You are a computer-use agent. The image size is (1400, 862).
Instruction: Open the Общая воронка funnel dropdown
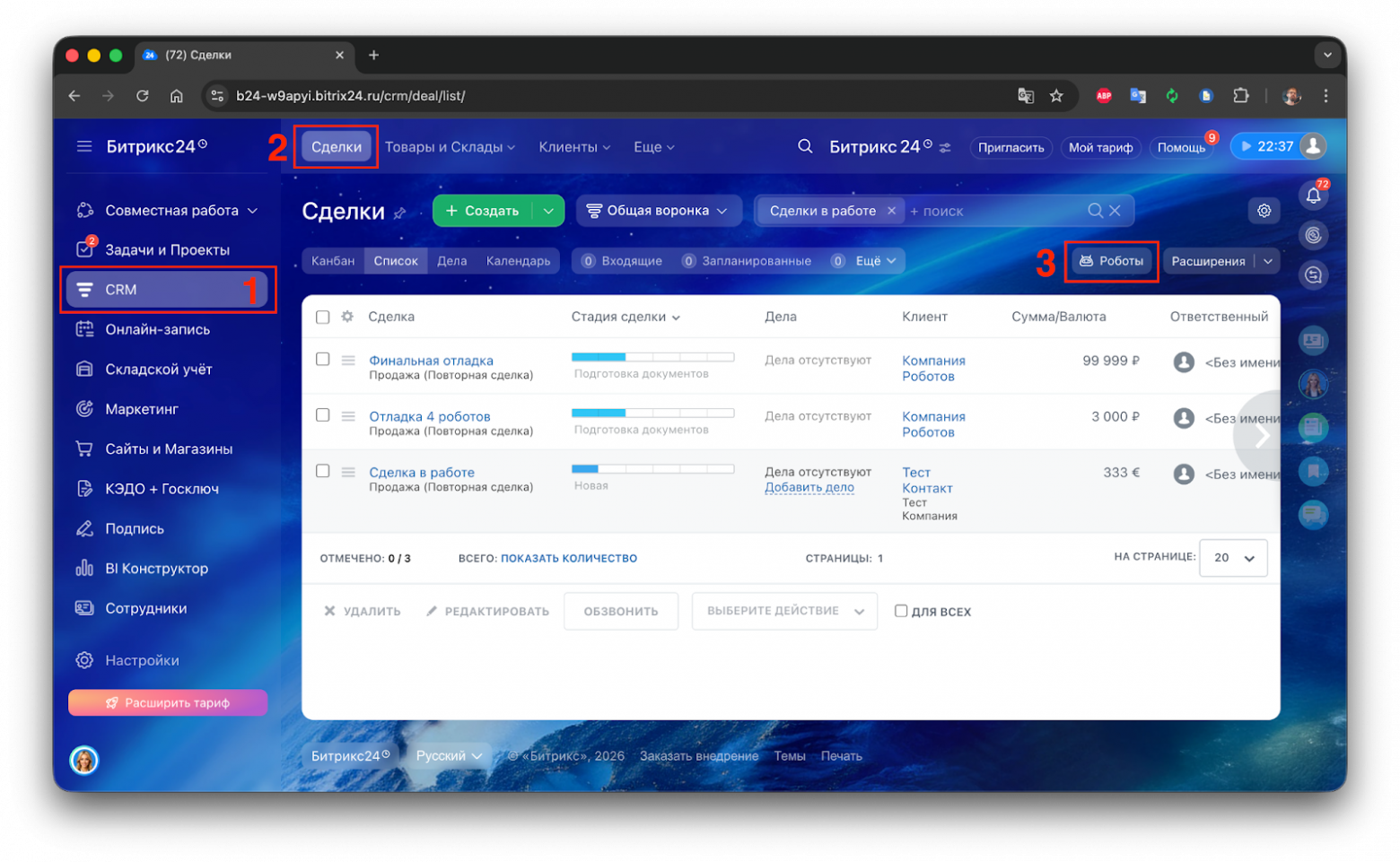658,211
